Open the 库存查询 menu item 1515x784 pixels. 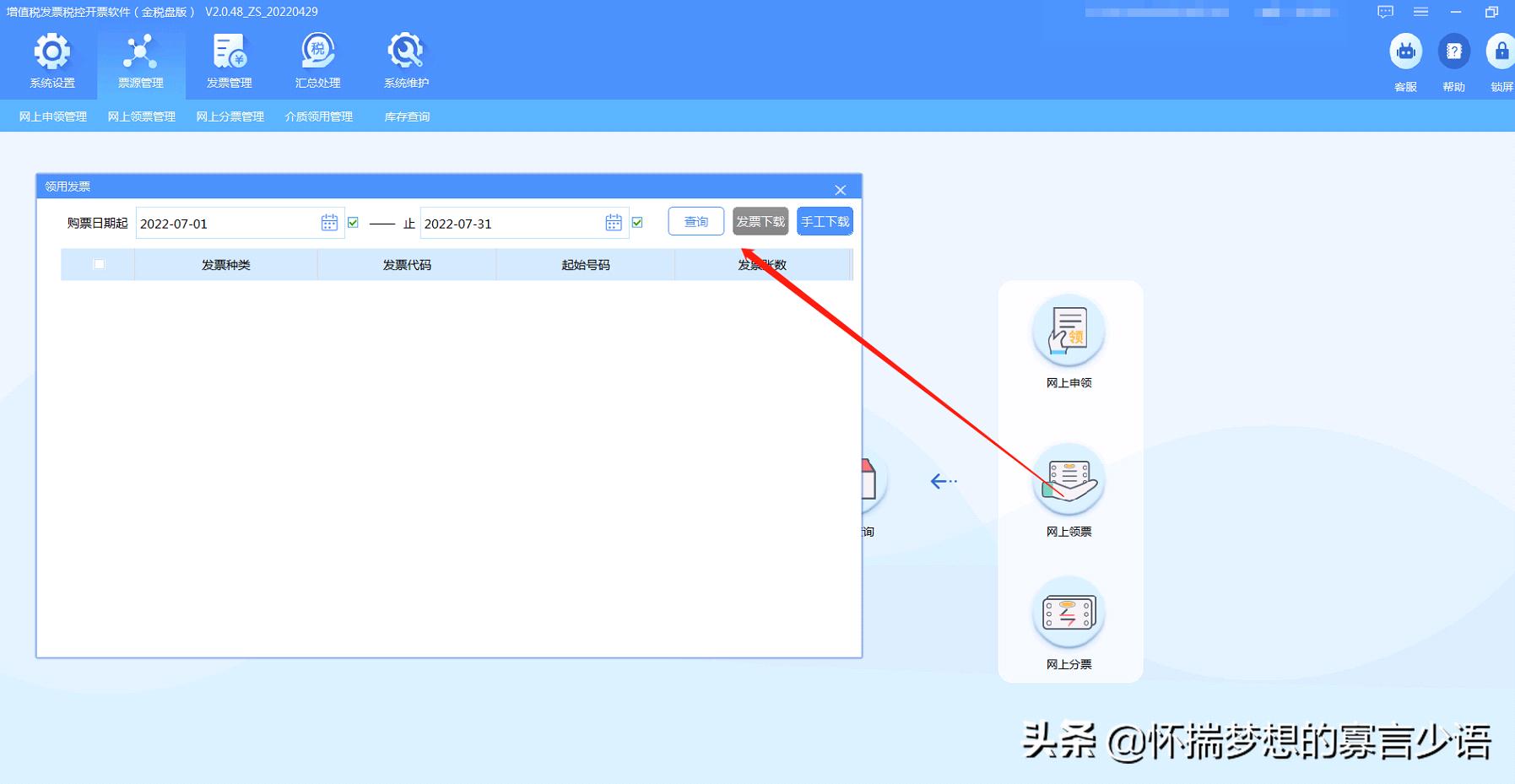click(406, 116)
